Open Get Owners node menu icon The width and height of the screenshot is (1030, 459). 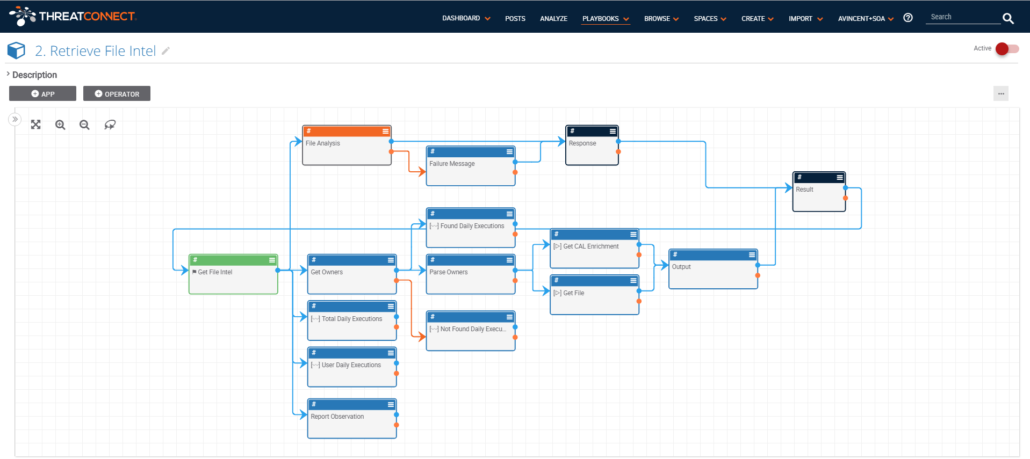tap(391, 260)
